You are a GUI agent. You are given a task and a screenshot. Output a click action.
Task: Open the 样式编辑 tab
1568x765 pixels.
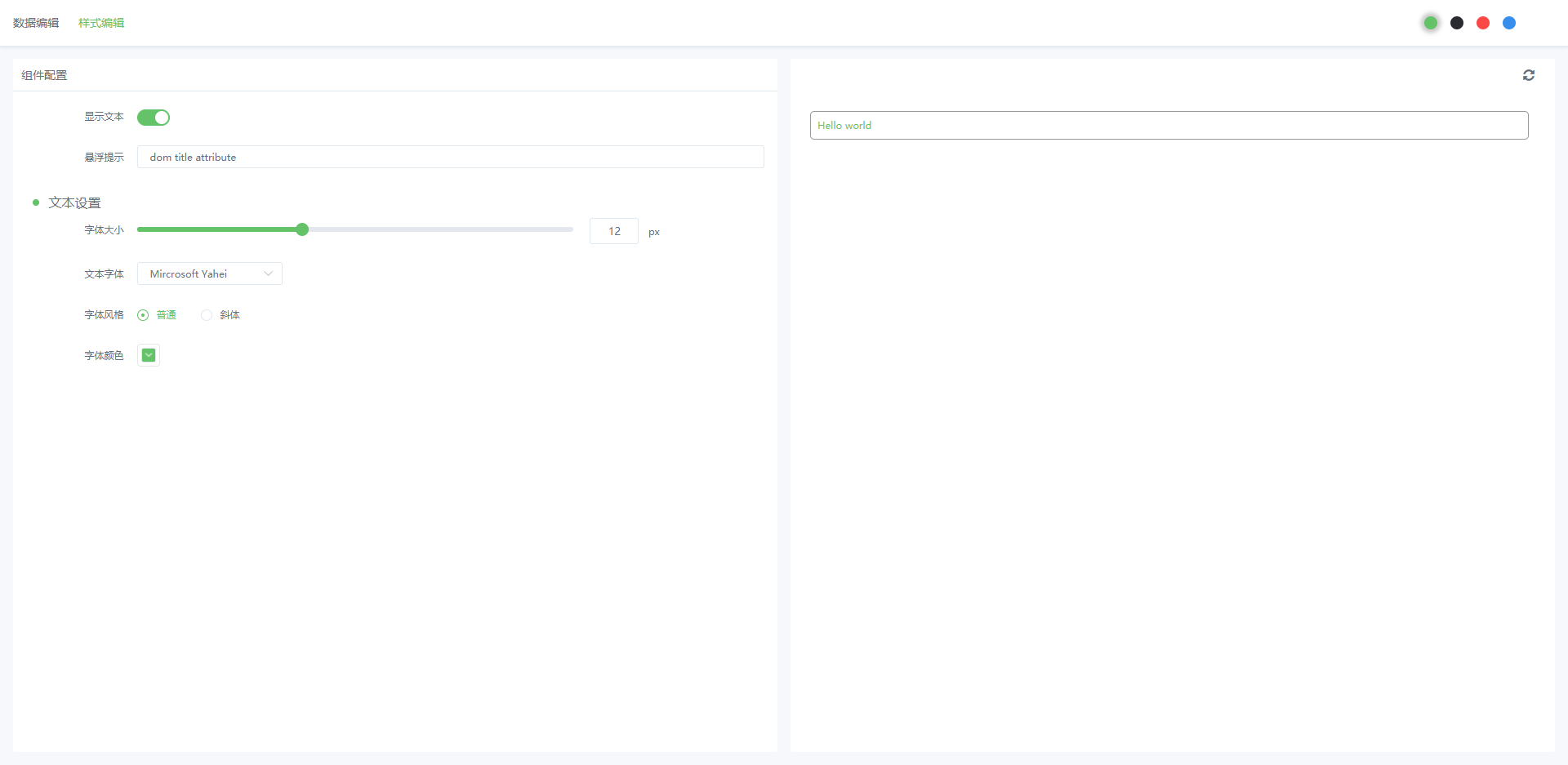[101, 23]
